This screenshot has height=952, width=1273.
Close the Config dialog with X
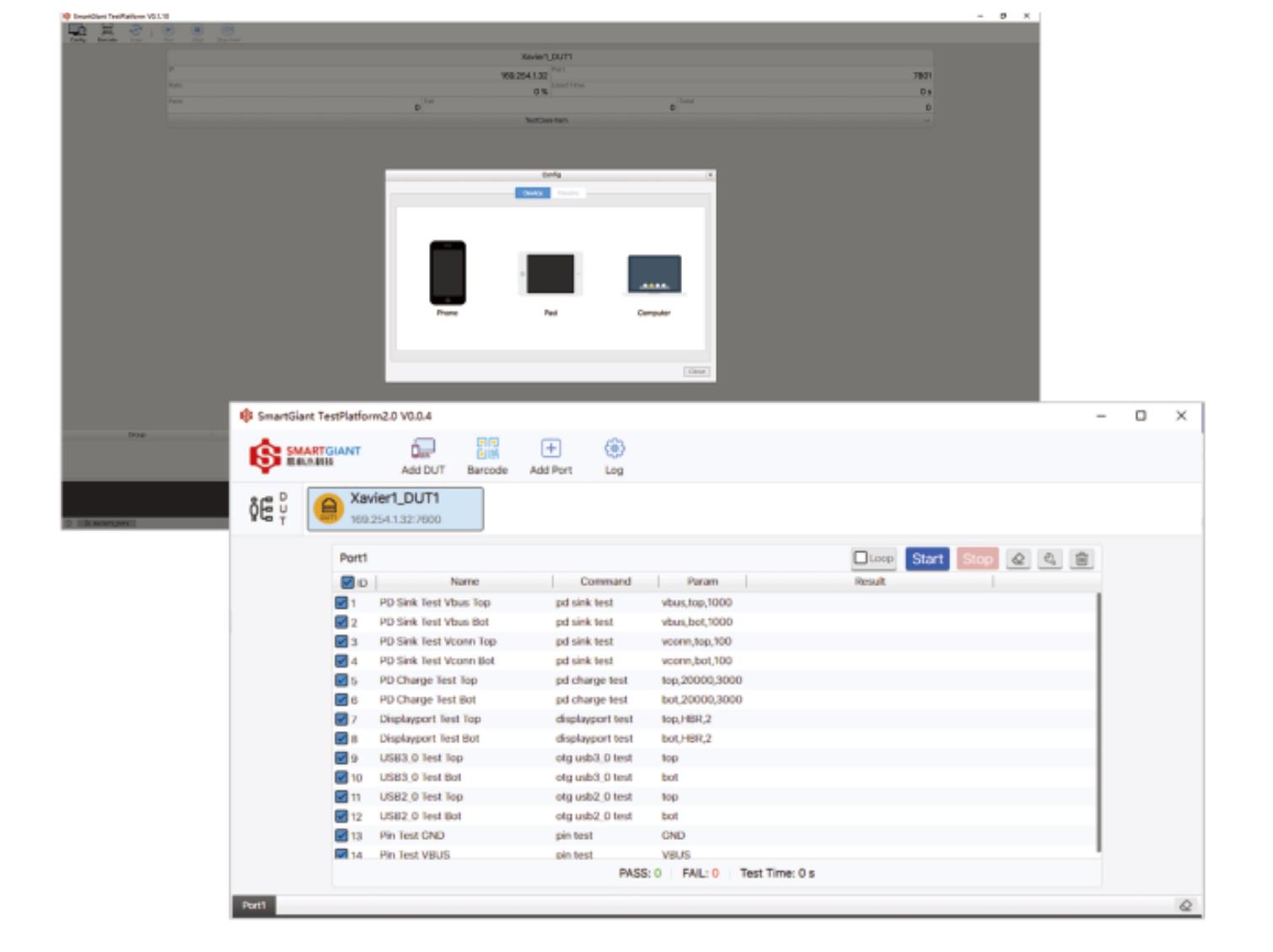click(710, 175)
